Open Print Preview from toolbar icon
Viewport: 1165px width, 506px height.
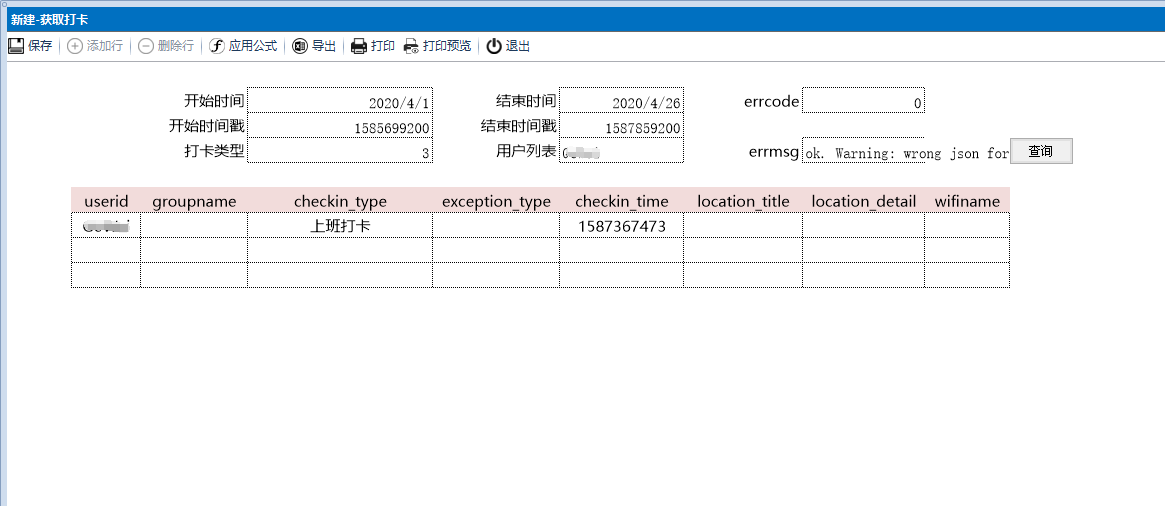point(411,46)
